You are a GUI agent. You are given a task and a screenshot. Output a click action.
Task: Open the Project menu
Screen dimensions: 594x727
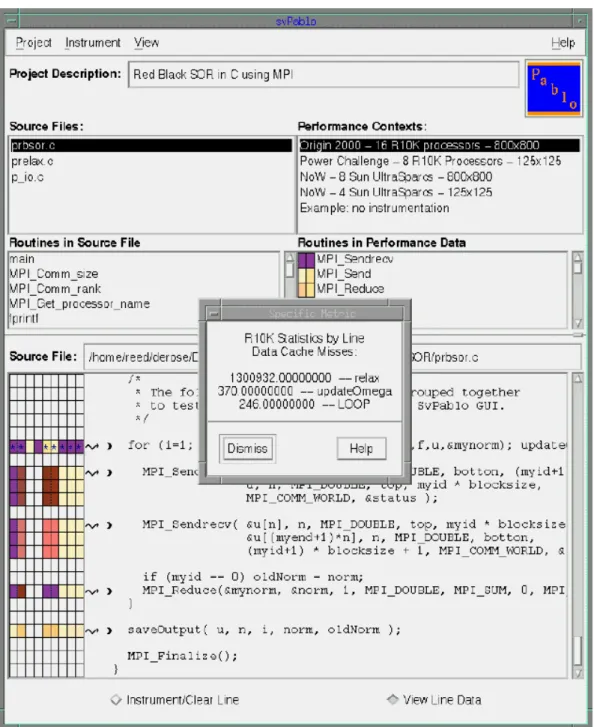click(33, 43)
